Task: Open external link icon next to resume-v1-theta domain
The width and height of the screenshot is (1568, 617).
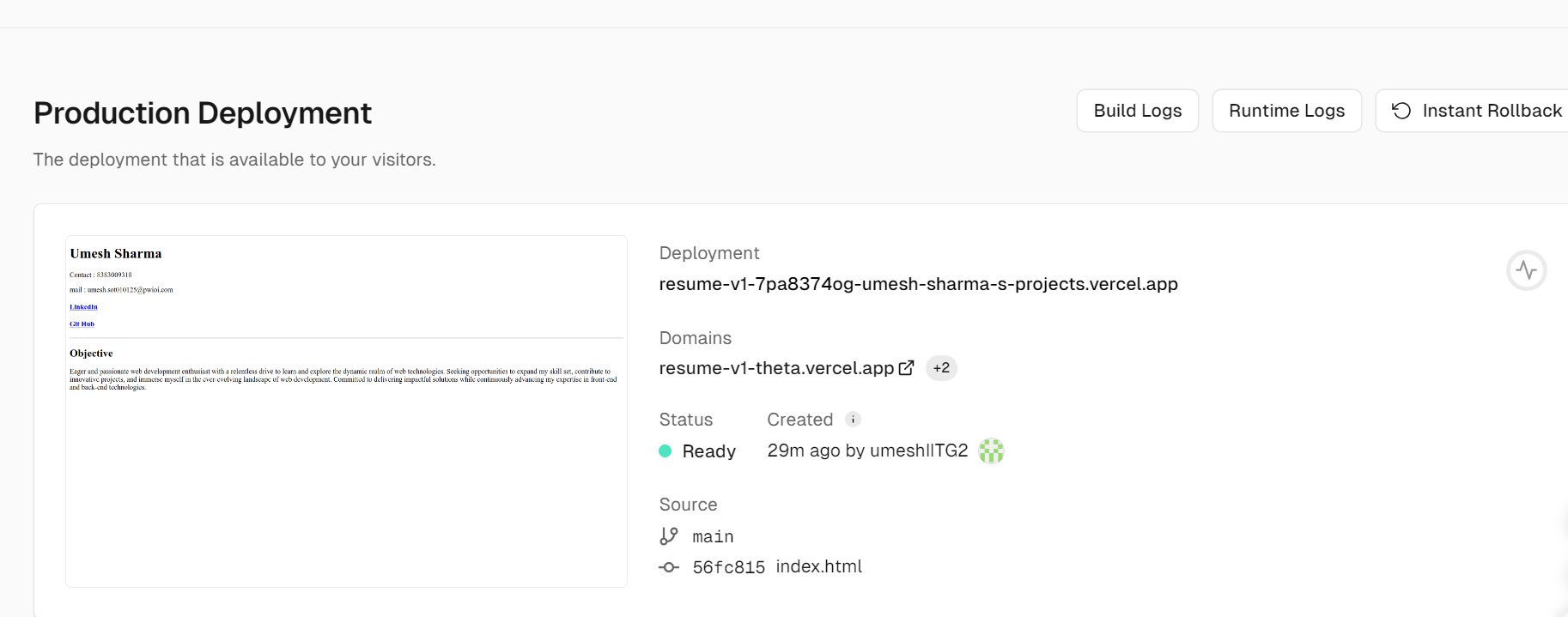Action: click(906, 368)
